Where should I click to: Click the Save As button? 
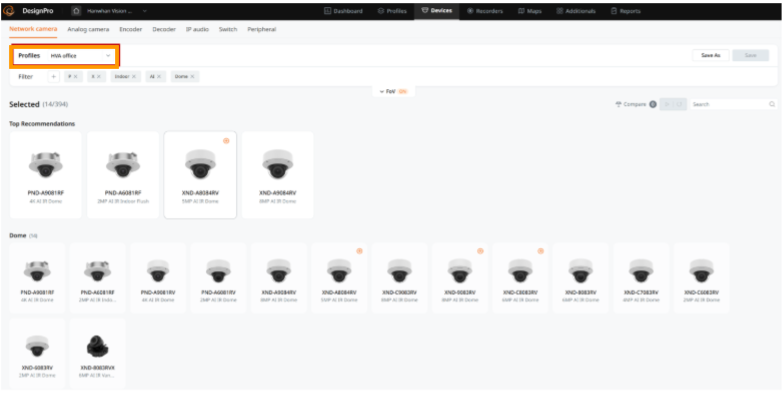(710, 56)
